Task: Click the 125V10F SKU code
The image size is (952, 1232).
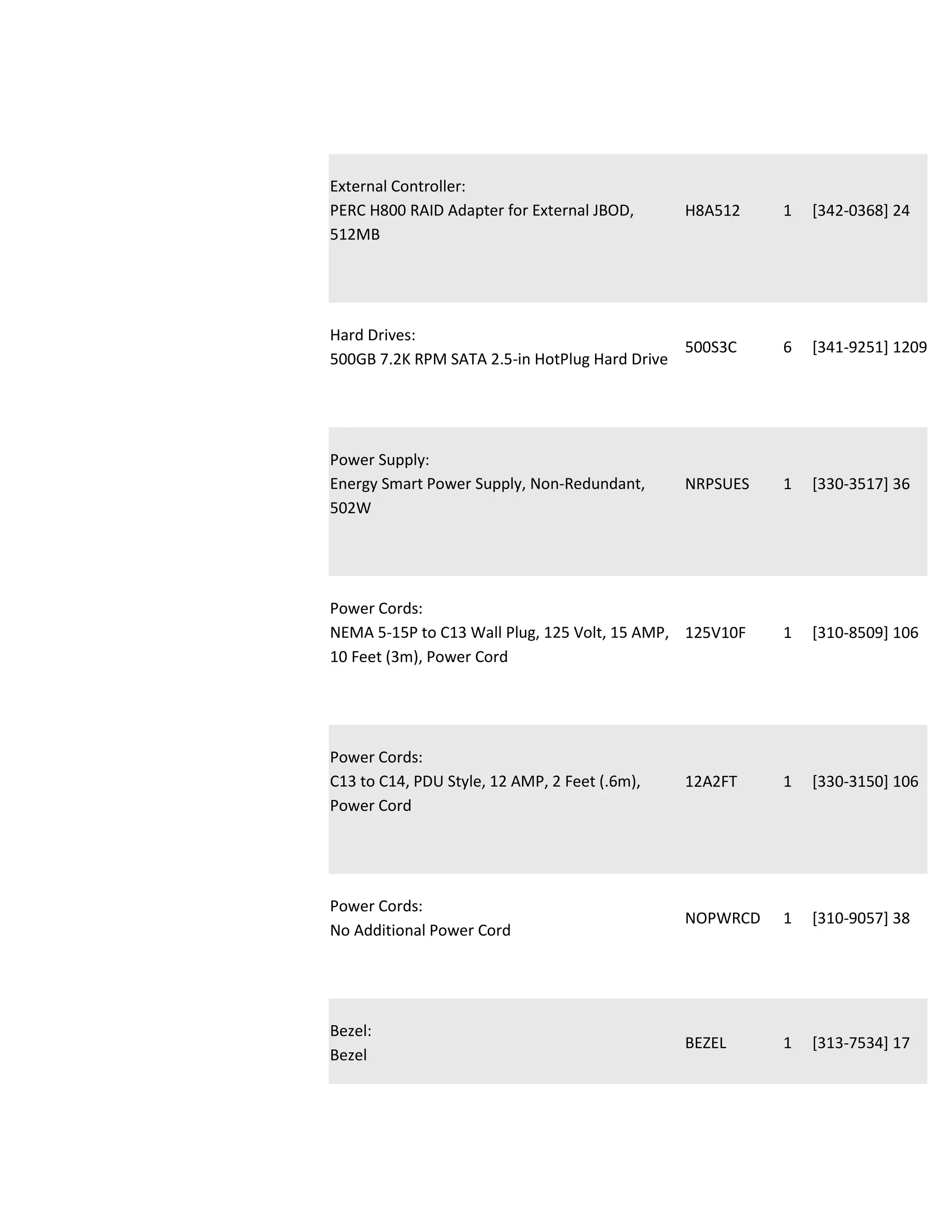Action: click(715, 633)
